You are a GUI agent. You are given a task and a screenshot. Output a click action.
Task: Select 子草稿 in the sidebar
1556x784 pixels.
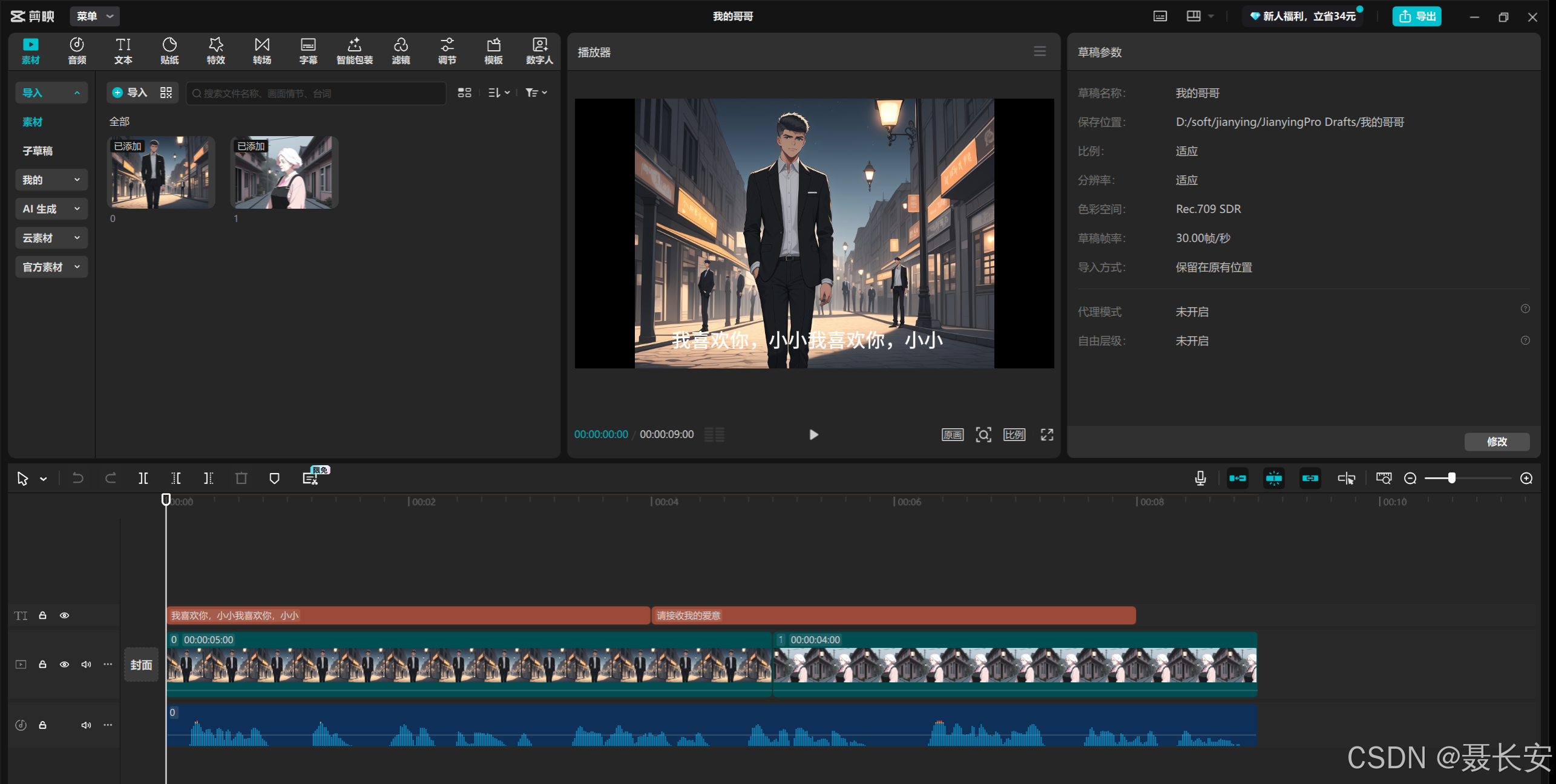[38, 151]
